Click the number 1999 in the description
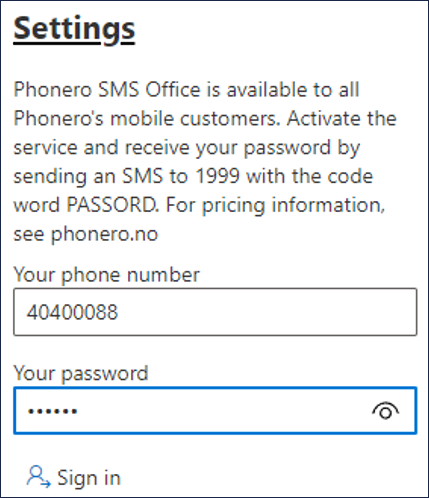The height and width of the screenshot is (498, 429). click(217, 176)
